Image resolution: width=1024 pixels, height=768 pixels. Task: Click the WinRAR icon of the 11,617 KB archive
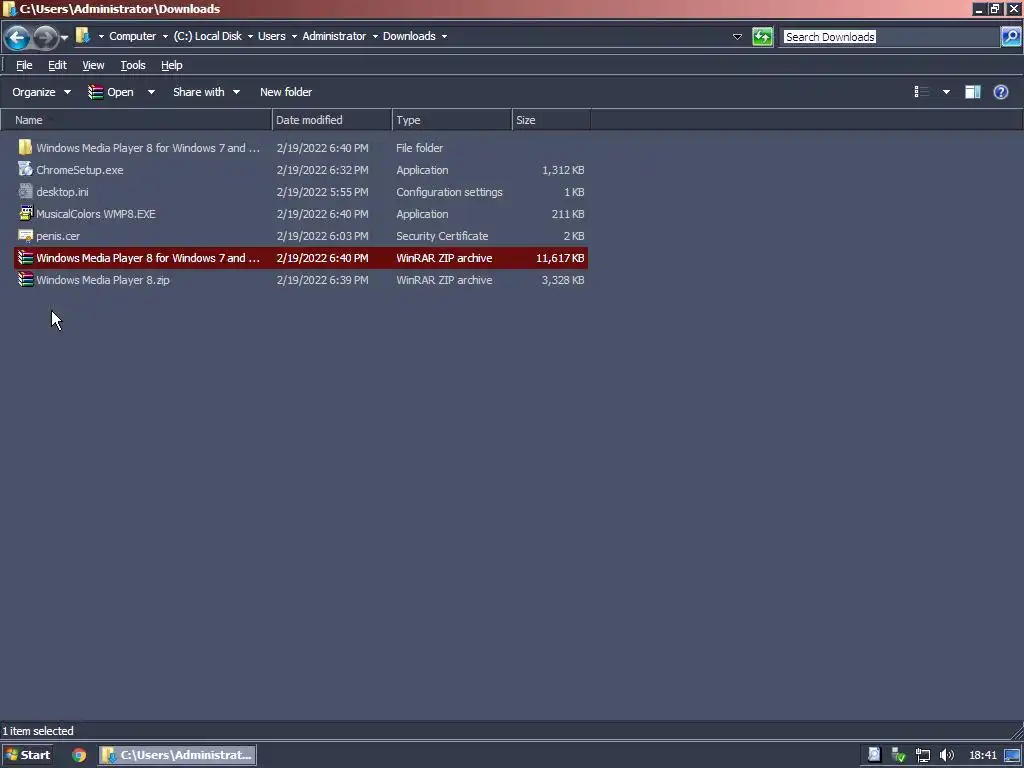(25, 258)
